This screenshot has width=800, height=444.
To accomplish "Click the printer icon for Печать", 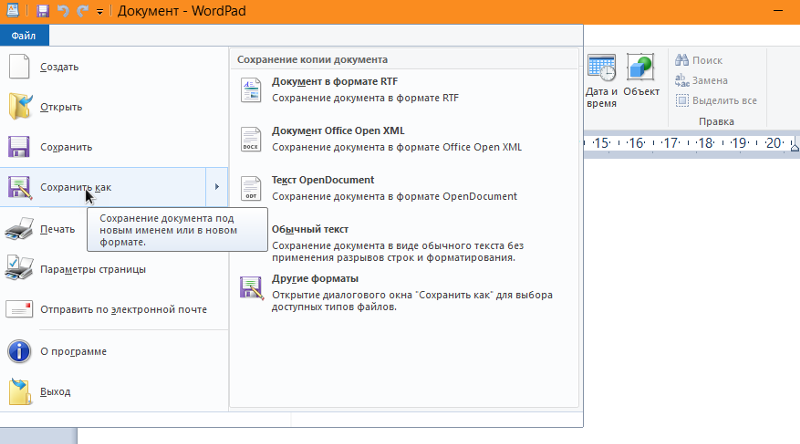I will click(x=19, y=229).
